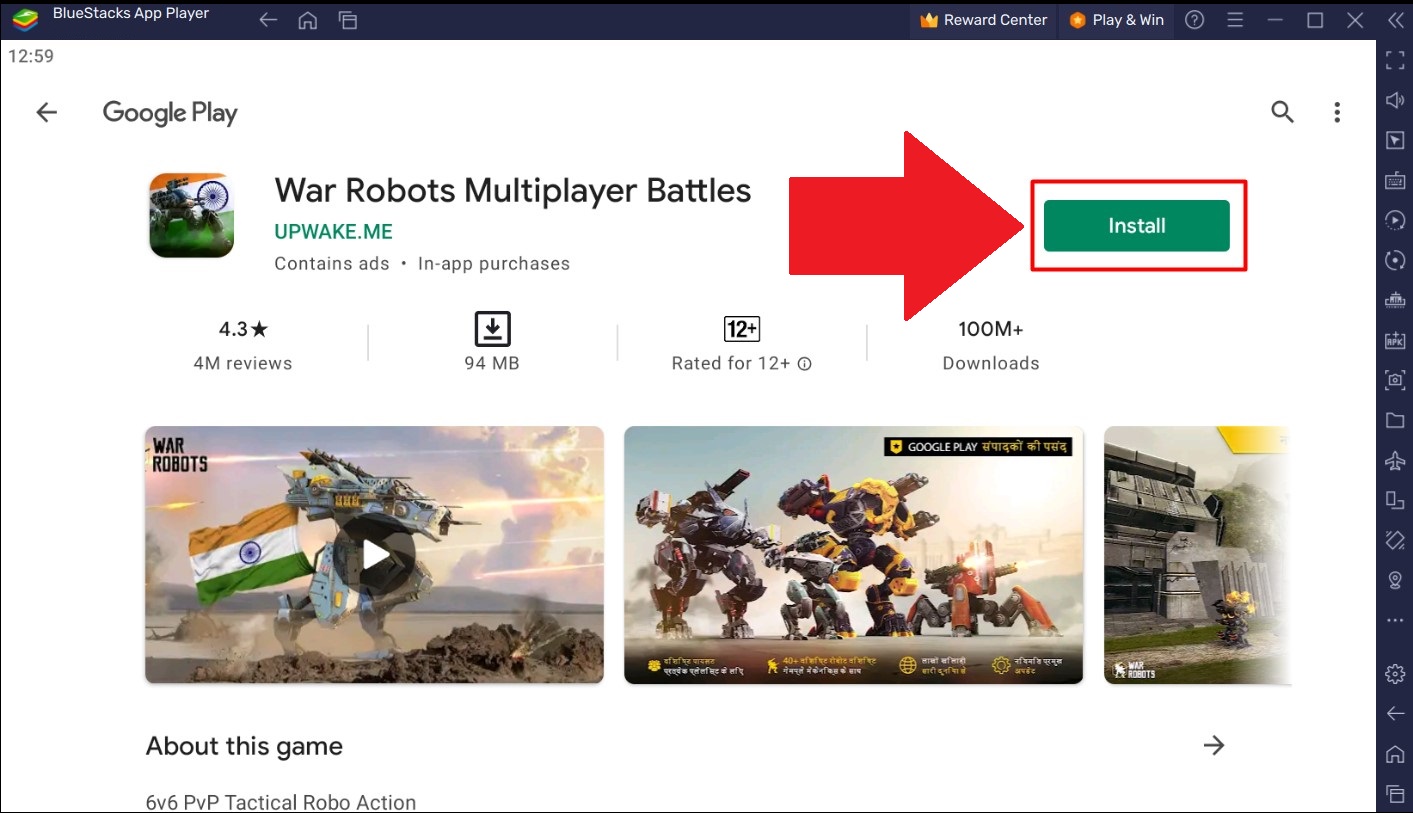
Task: Open the Install APK tool
Action: point(1395,340)
